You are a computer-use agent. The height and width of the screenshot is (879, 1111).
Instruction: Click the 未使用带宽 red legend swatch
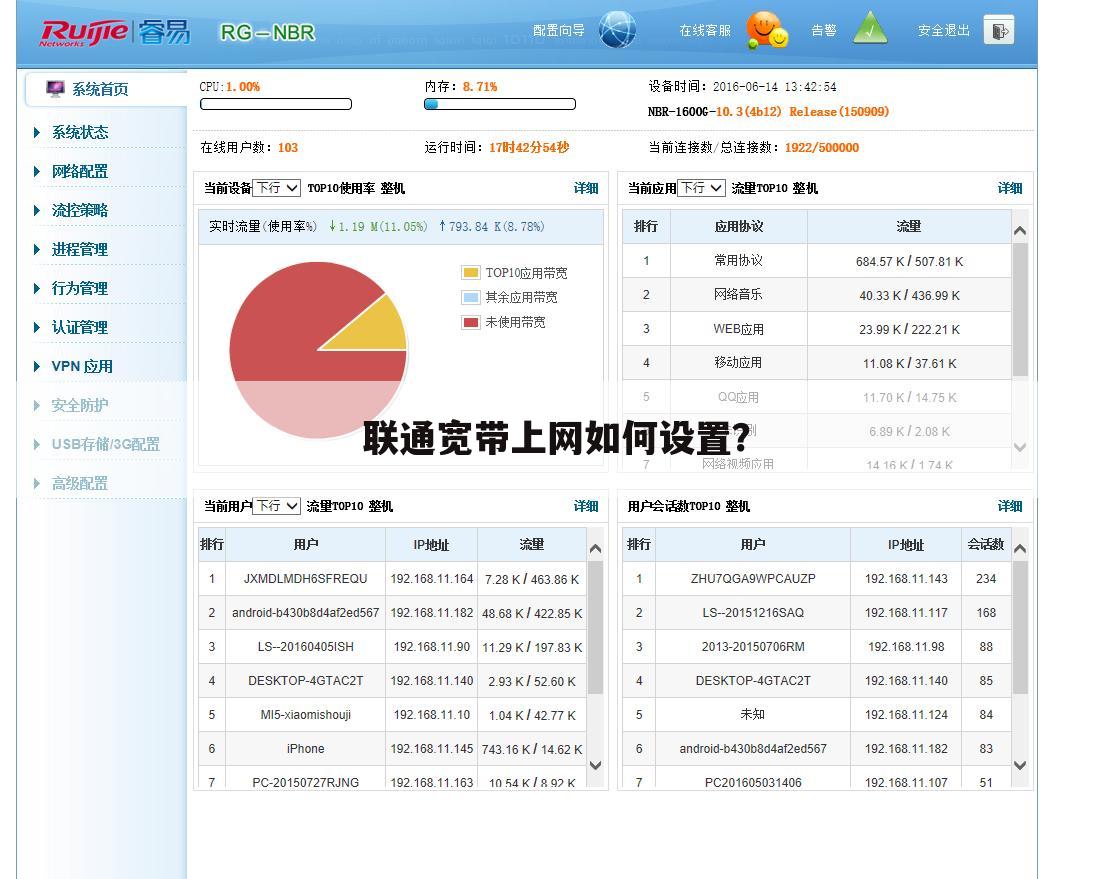click(x=470, y=322)
